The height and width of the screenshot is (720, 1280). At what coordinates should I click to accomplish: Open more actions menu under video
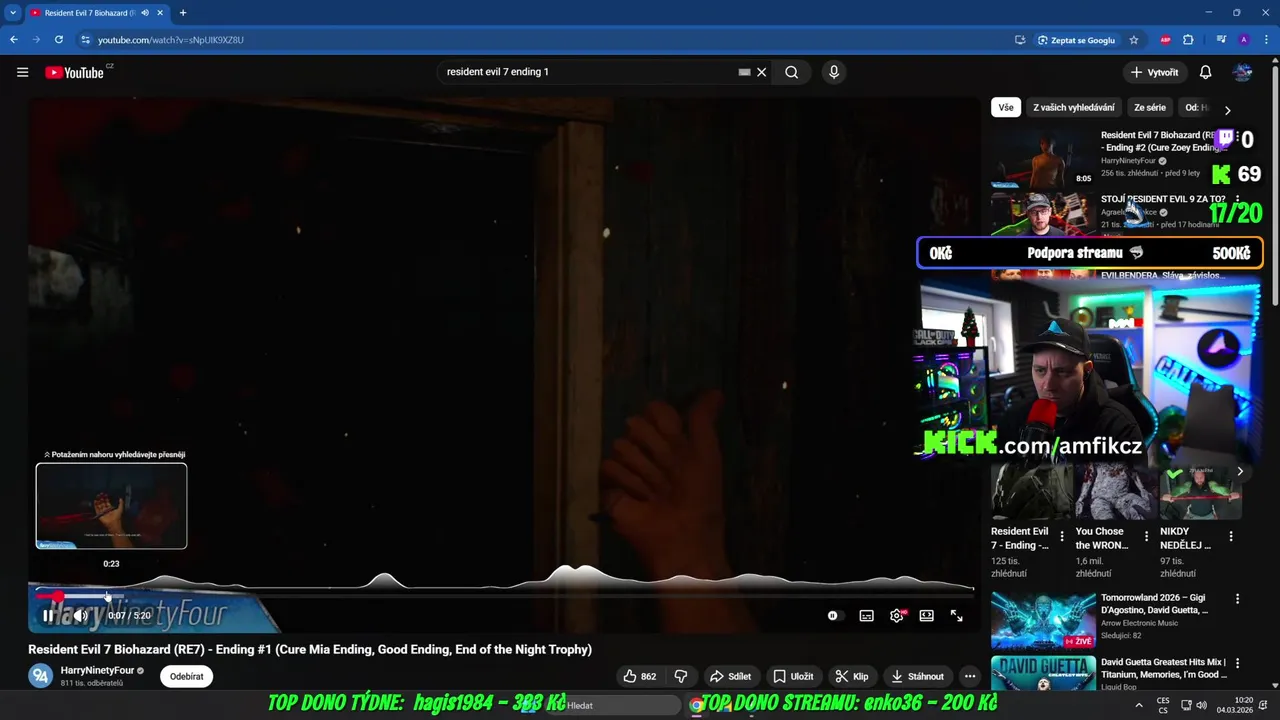(x=969, y=676)
